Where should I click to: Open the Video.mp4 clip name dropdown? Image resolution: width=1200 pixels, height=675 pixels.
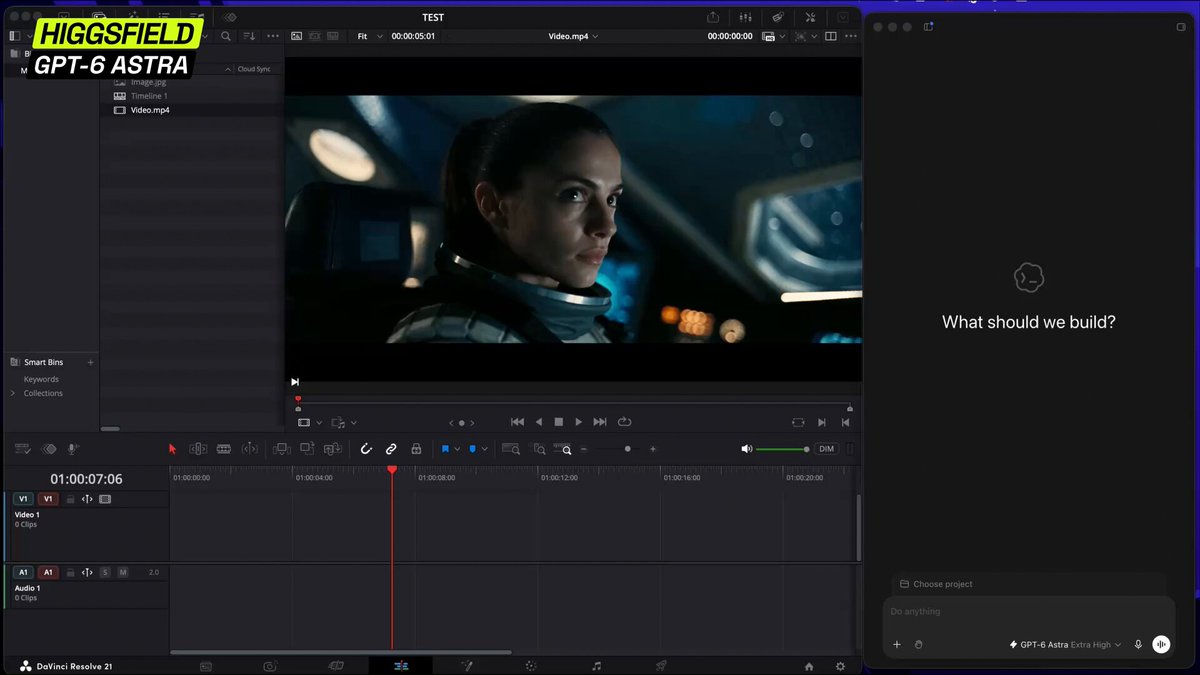pos(574,36)
